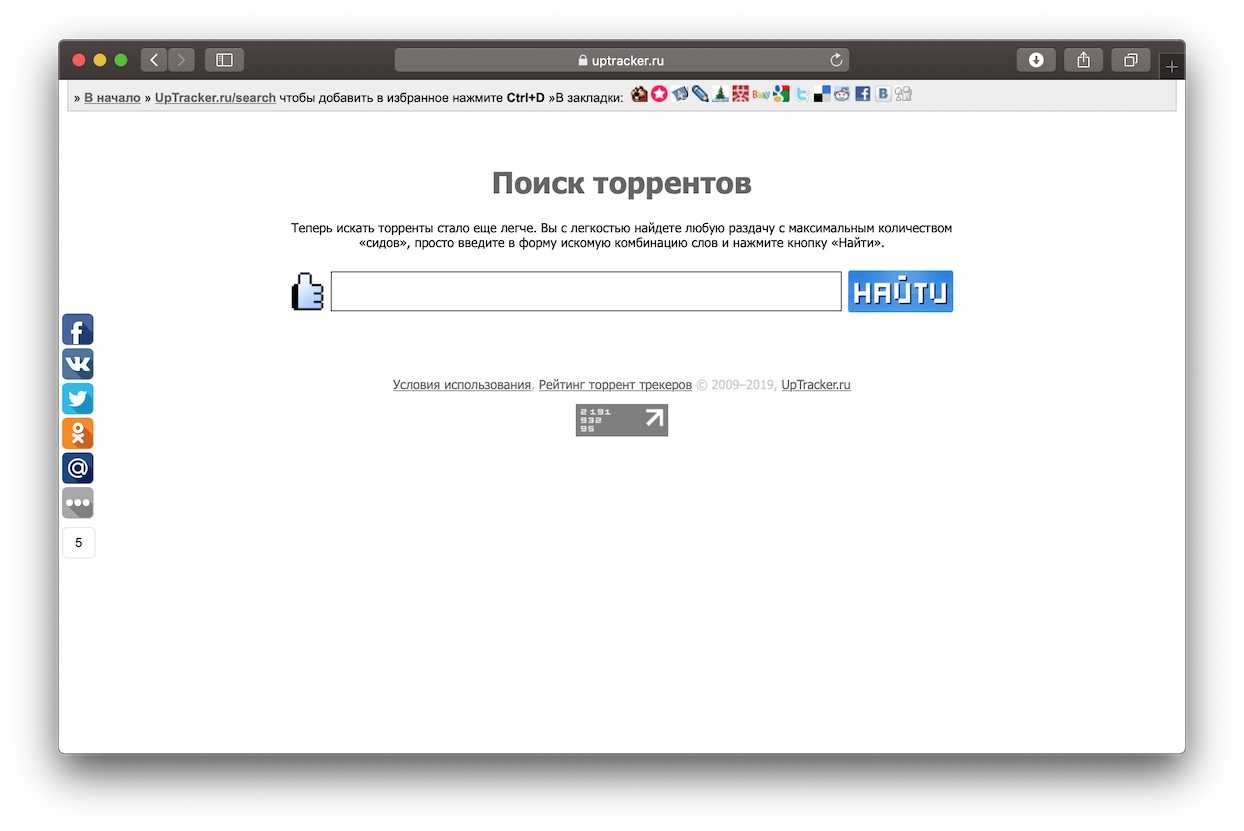Click the Reddit alien bookmark icon
The width and height of the screenshot is (1244, 831).
(x=842, y=94)
